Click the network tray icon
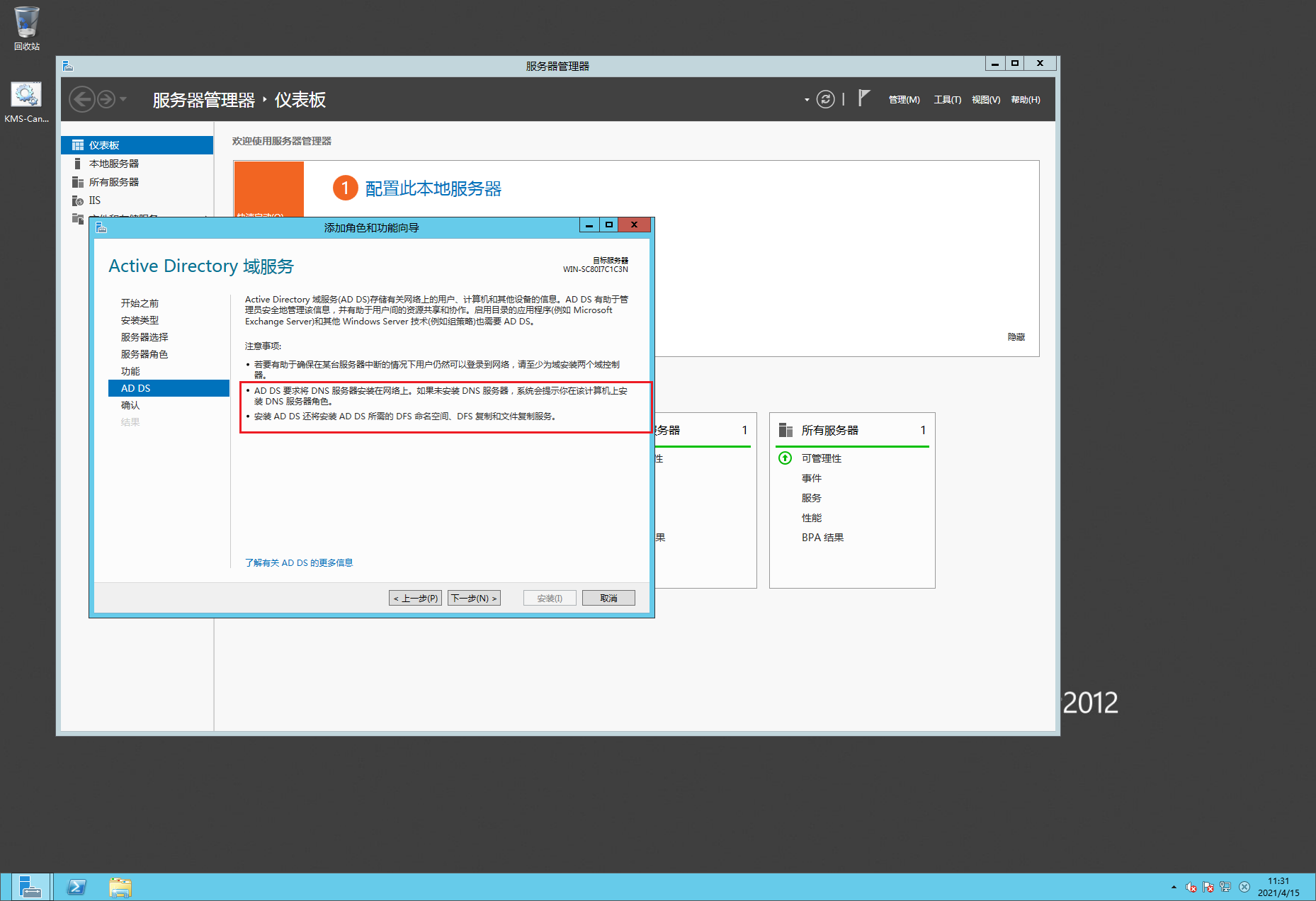1316x901 pixels. click(x=1225, y=887)
